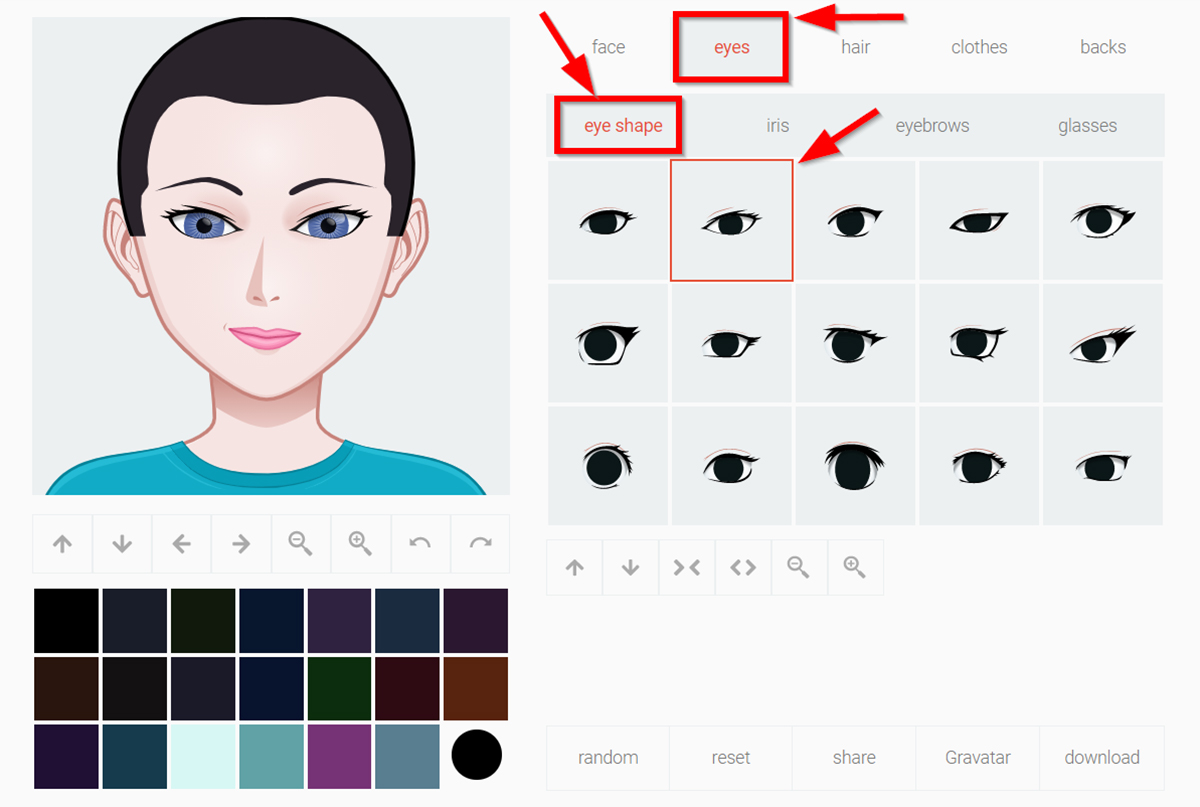The height and width of the screenshot is (807, 1200).
Task: Rotate the avatar clockwise
Action: coord(481,543)
